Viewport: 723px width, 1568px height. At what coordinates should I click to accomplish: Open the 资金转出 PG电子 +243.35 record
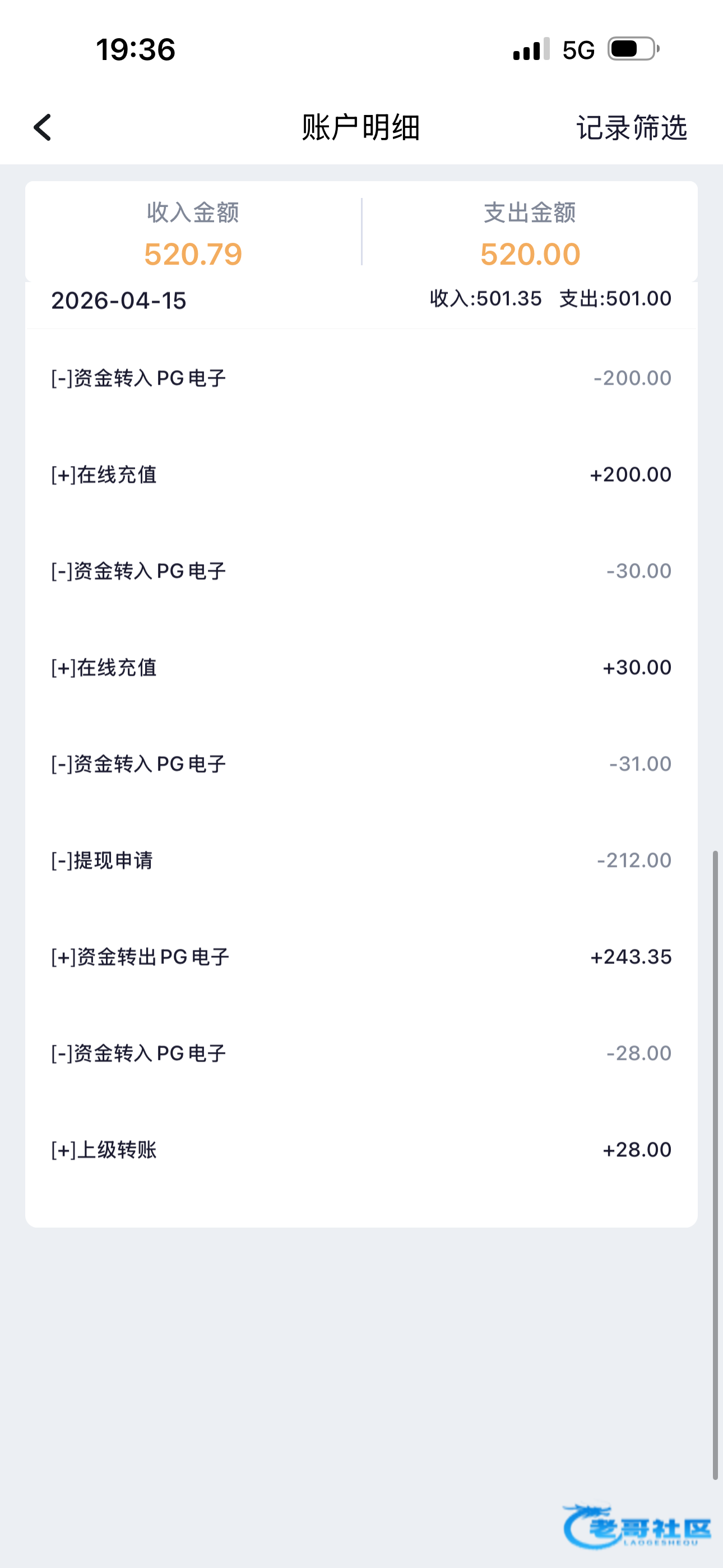361,957
